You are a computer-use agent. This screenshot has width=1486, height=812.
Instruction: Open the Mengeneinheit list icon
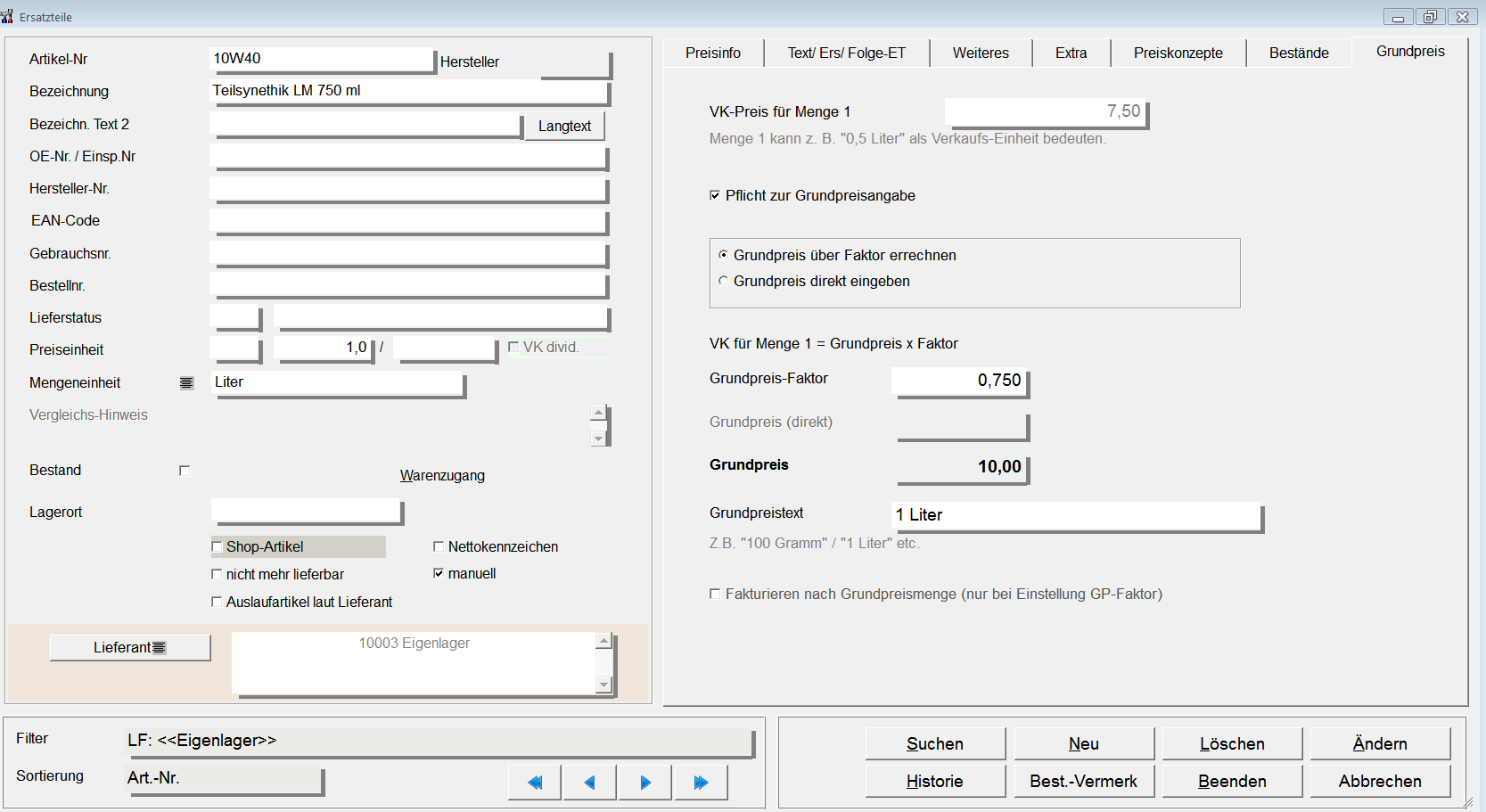[186, 382]
